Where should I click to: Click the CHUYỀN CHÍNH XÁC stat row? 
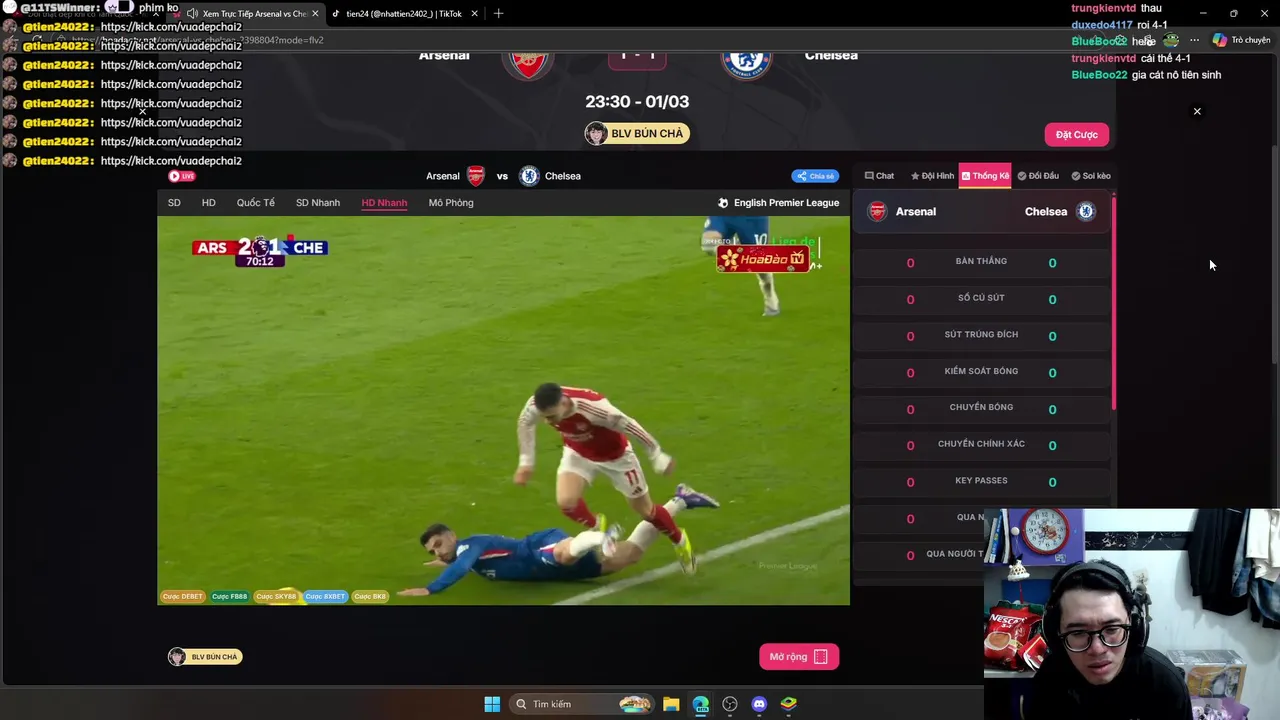[x=981, y=445]
